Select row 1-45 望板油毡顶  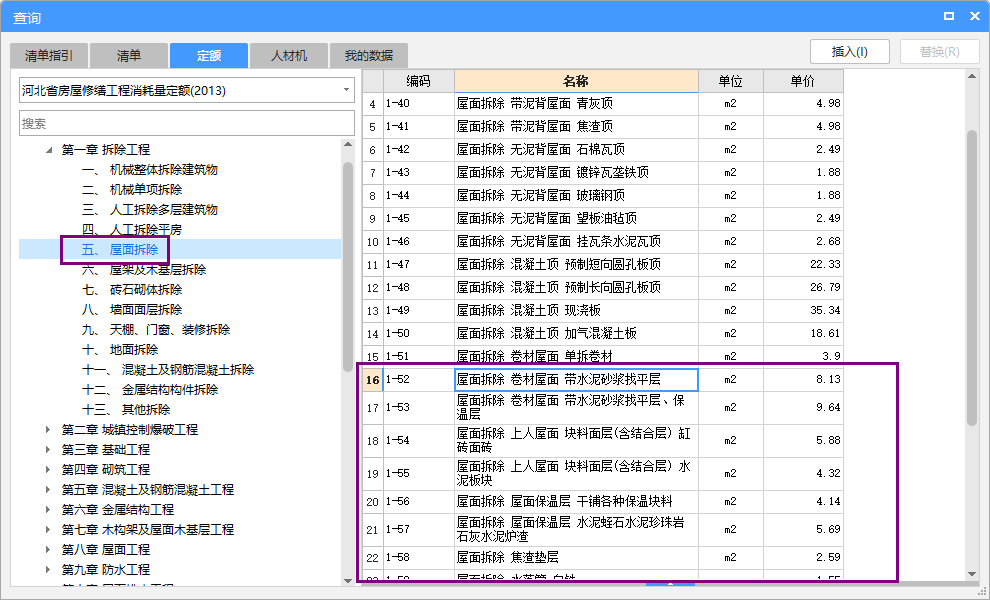tap(603, 219)
